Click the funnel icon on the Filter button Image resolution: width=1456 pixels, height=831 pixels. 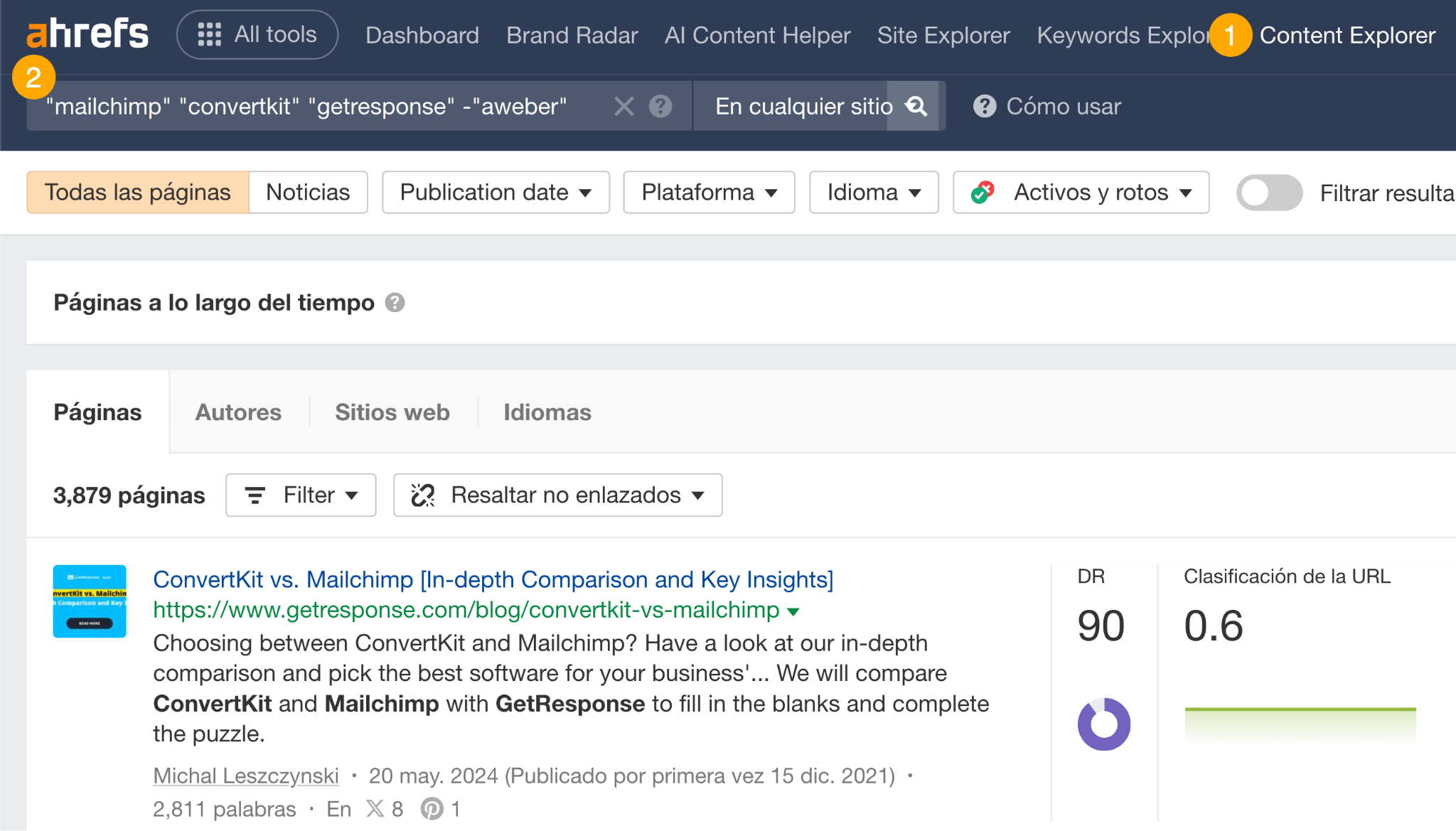coord(255,495)
